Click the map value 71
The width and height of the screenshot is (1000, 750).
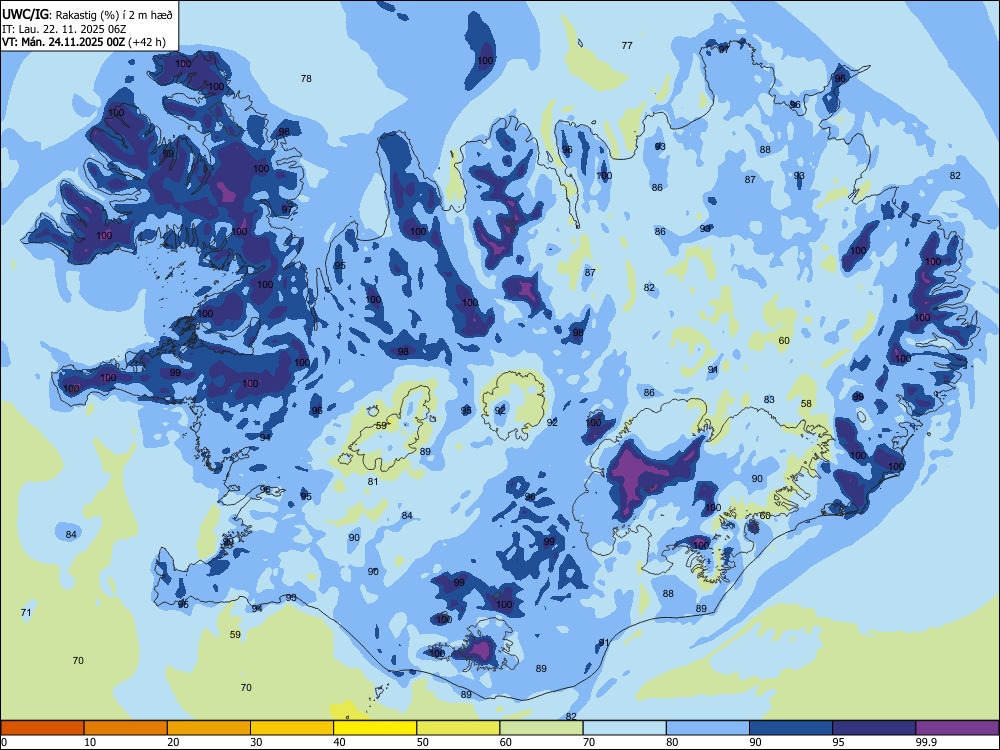coord(26,612)
